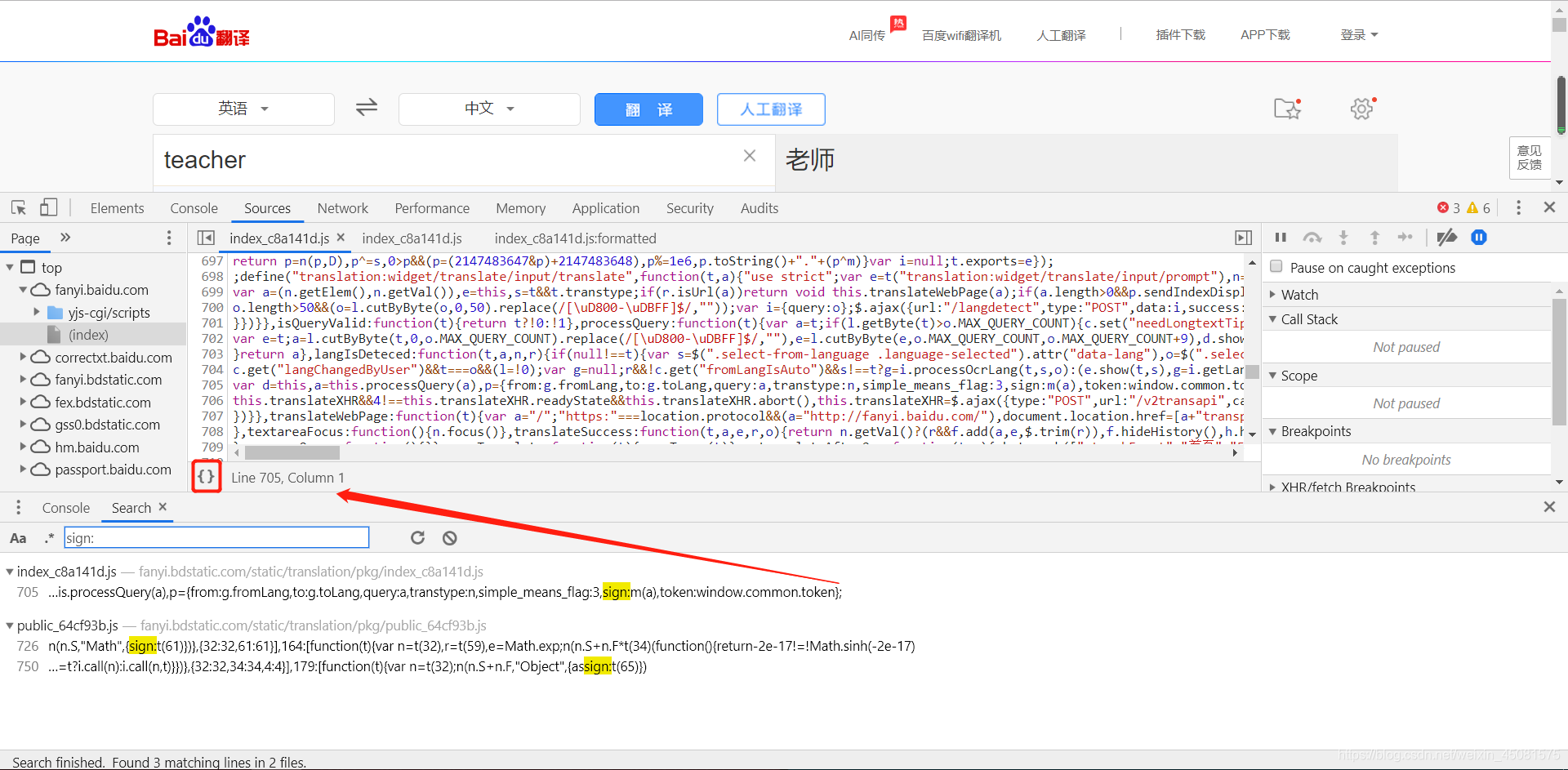The image size is (1568, 770).
Task: Click step into next function call
Action: pos(1343,238)
